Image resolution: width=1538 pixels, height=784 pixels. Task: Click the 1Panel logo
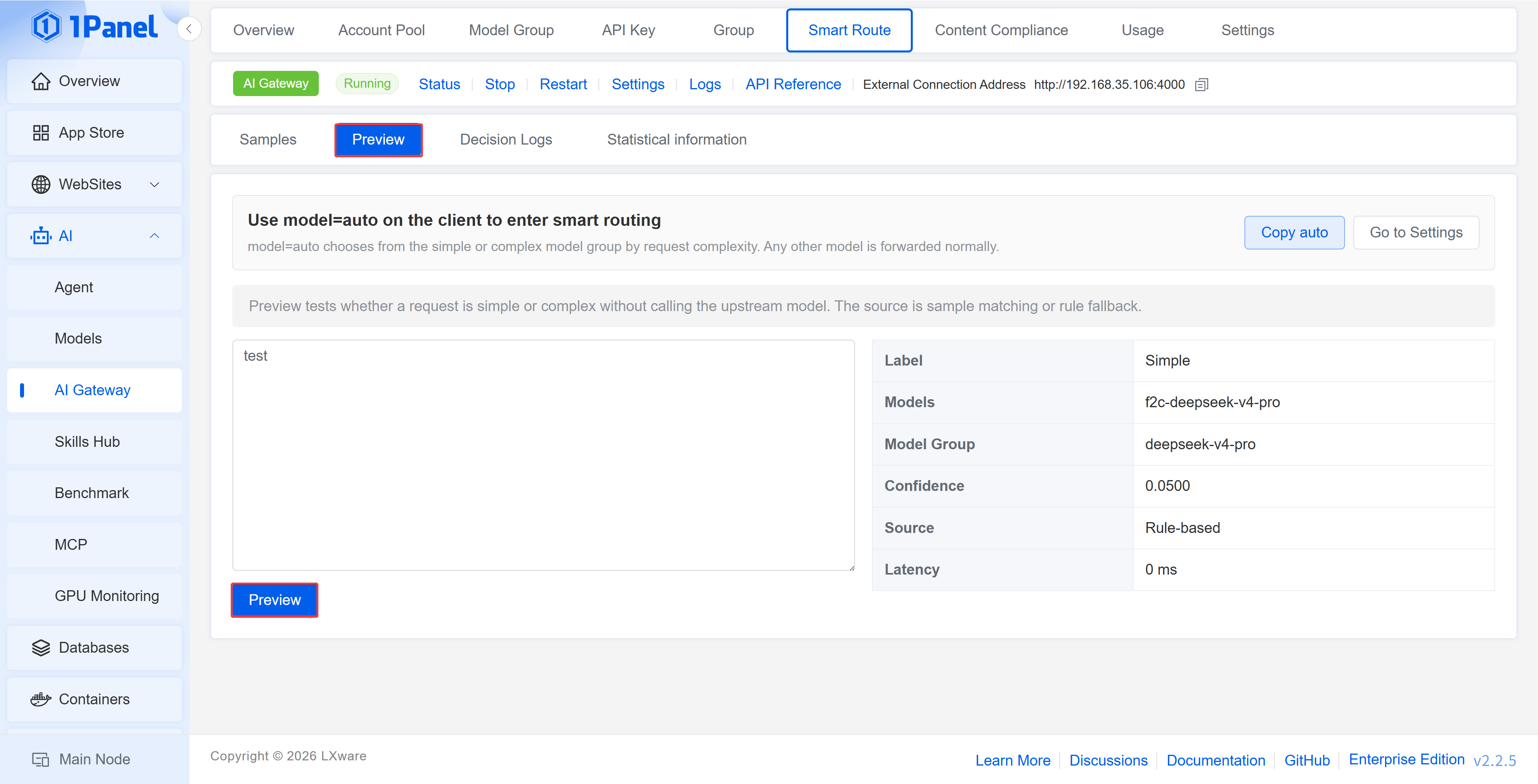click(x=95, y=27)
